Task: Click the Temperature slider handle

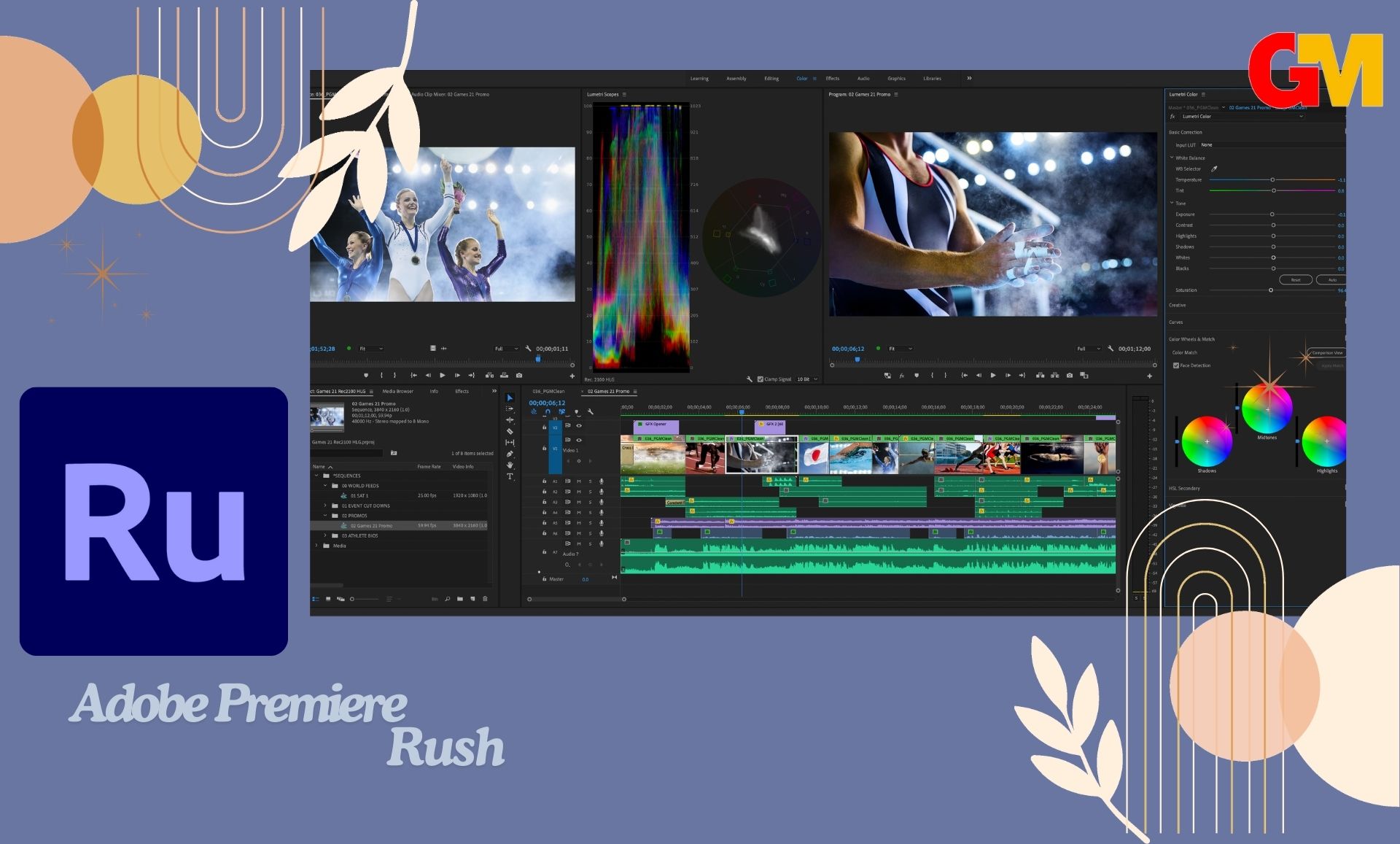Action: (1272, 179)
